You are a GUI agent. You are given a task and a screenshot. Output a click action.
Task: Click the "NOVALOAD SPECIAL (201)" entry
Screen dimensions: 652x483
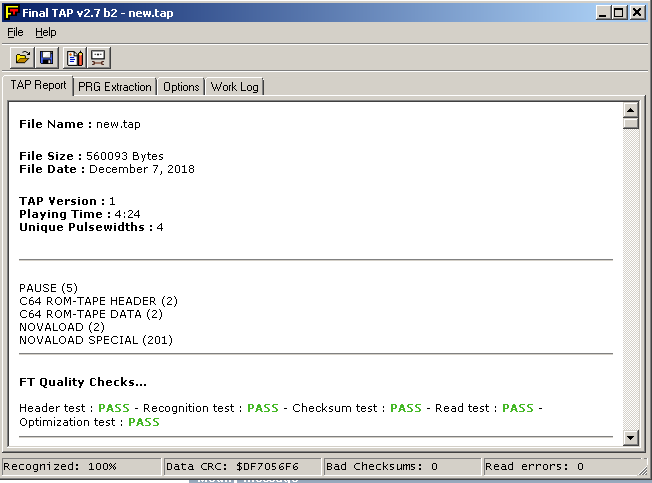tap(96, 340)
